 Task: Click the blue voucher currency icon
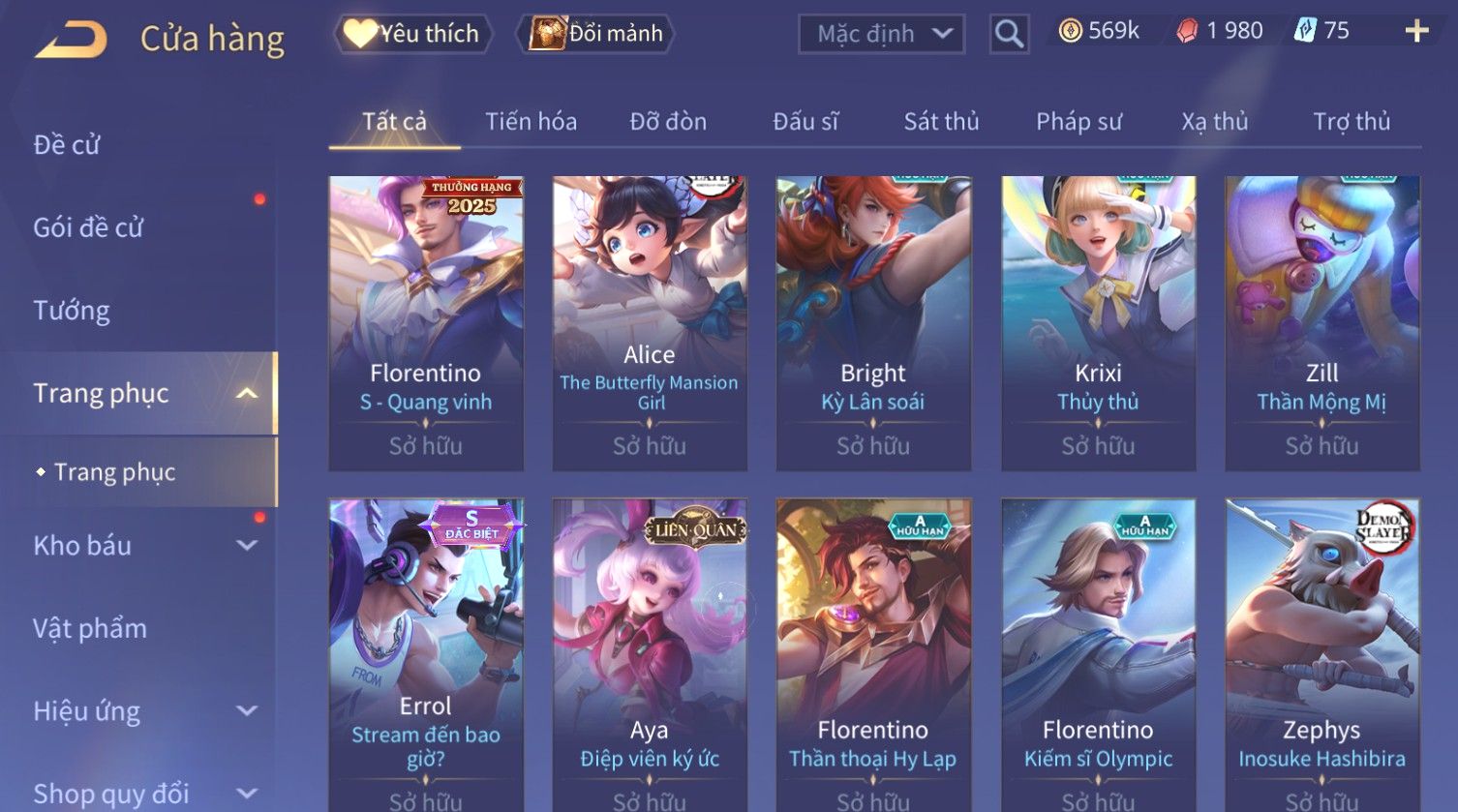[x=1305, y=32]
